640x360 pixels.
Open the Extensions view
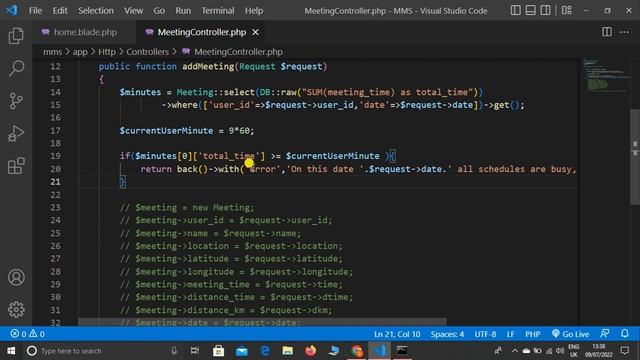click(x=16, y=166)
